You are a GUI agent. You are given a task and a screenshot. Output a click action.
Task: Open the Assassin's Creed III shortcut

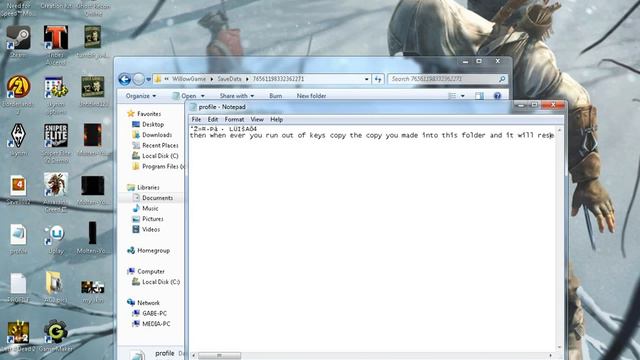tap(56, 191)
